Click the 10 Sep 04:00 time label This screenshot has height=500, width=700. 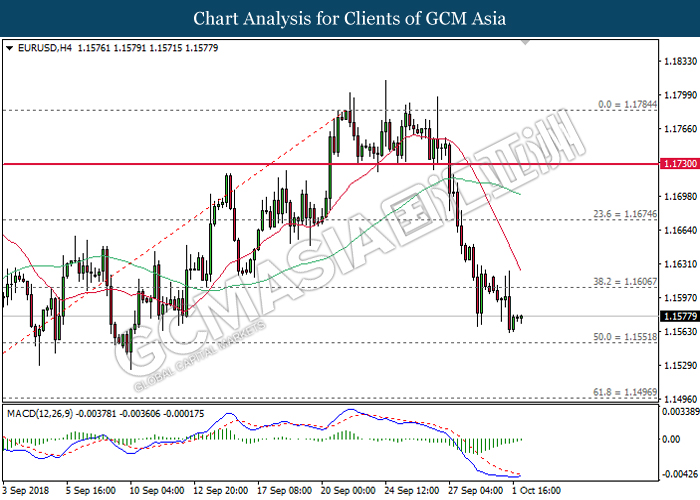[x=157, y=491]
